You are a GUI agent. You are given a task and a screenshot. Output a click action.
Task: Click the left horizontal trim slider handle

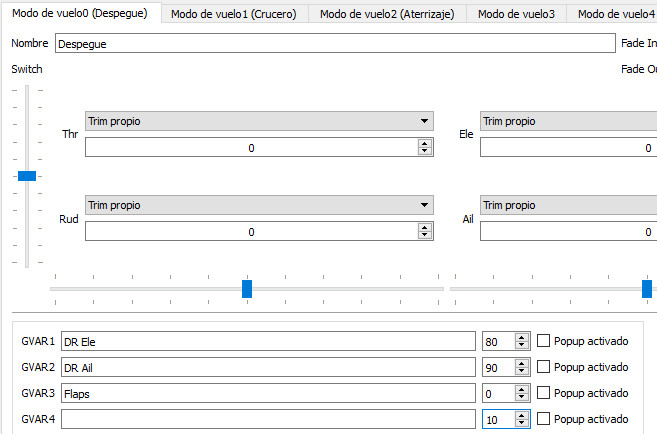point(247,289)
